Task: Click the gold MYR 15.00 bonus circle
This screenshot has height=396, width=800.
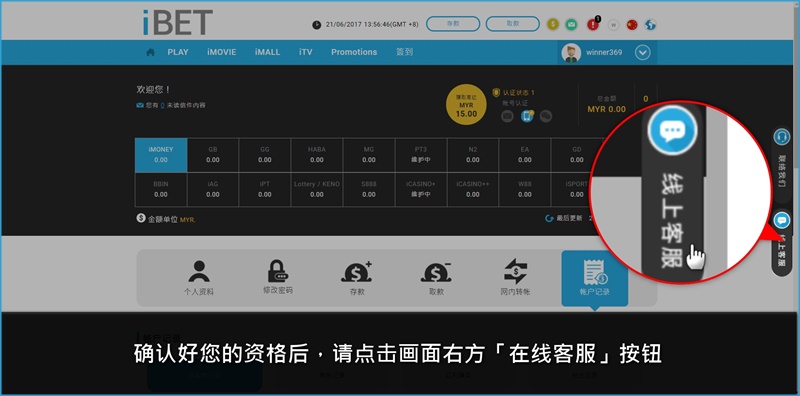Action: point(466,105)
